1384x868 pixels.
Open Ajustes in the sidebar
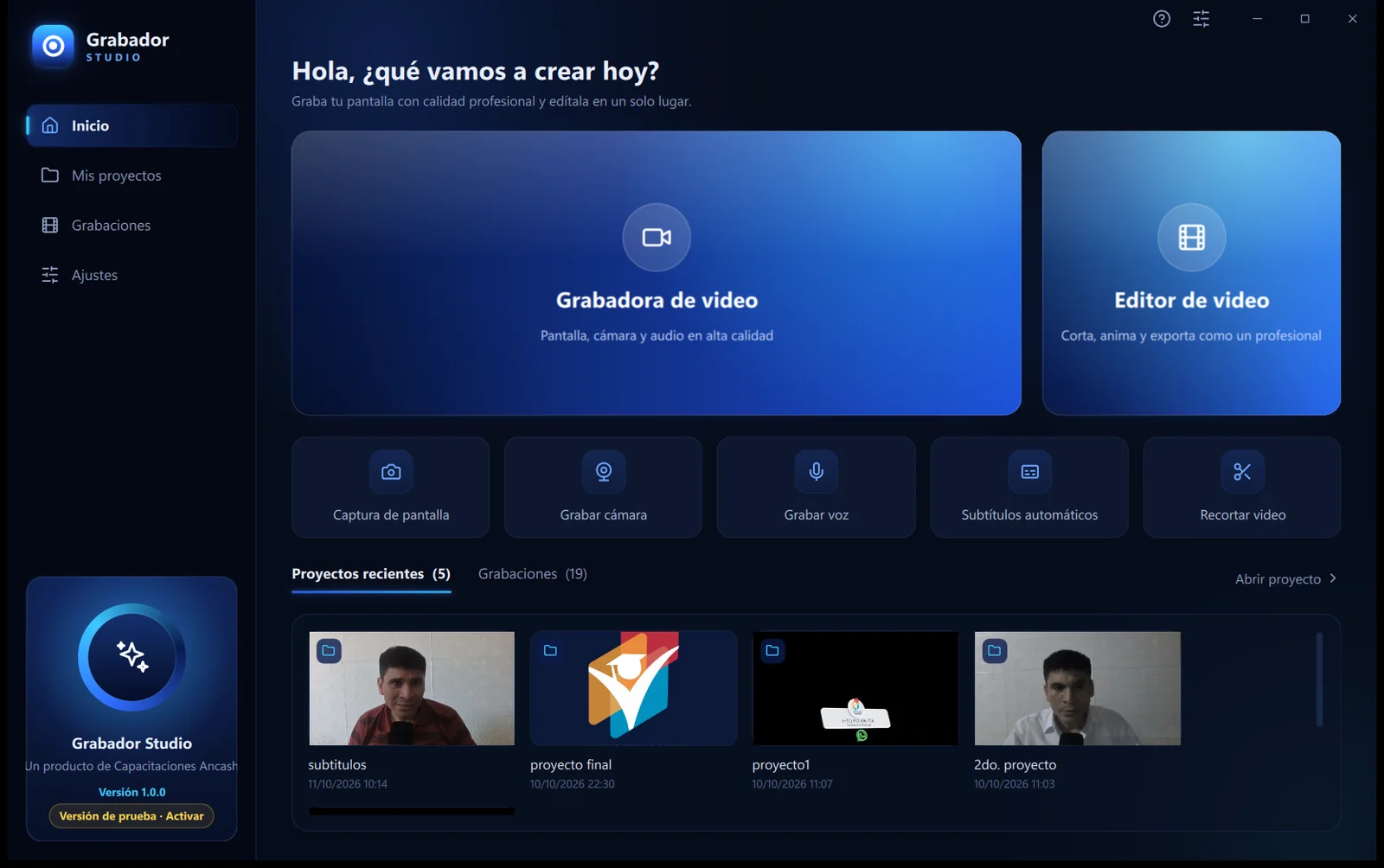coord(131,275)
